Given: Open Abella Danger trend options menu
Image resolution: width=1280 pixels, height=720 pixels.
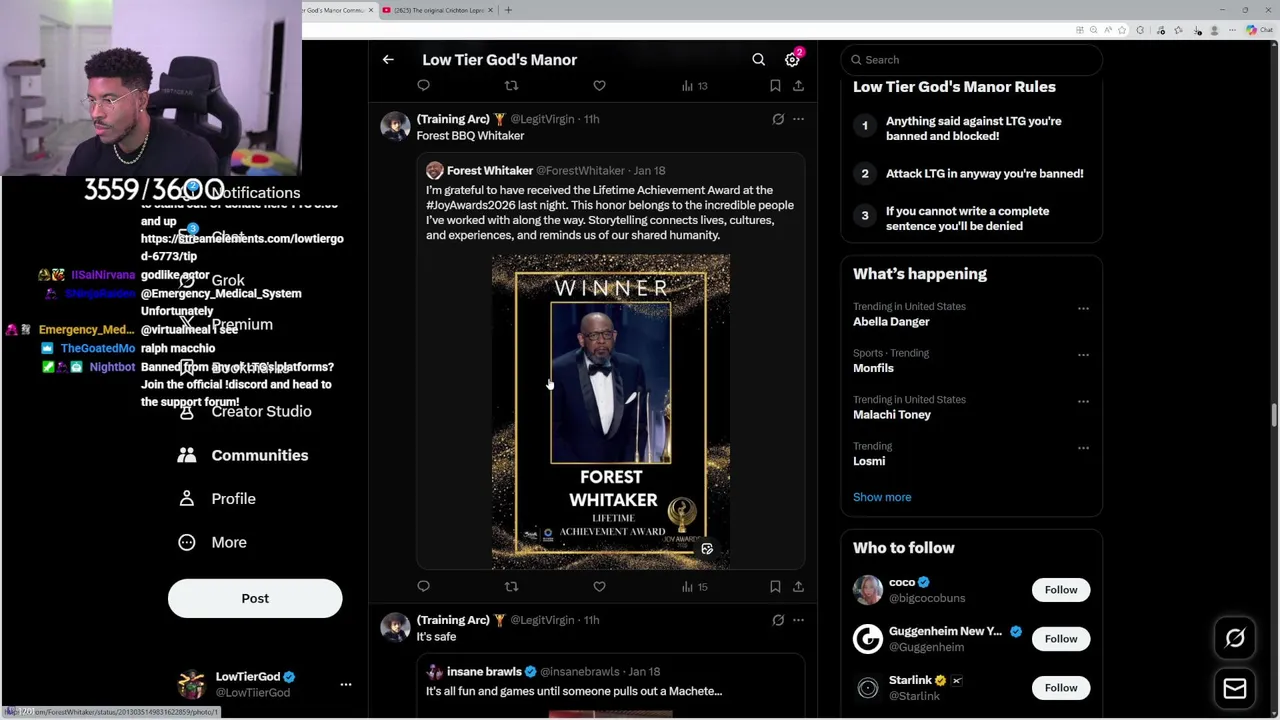Looking at the screenshot, I should point(1083,309).
